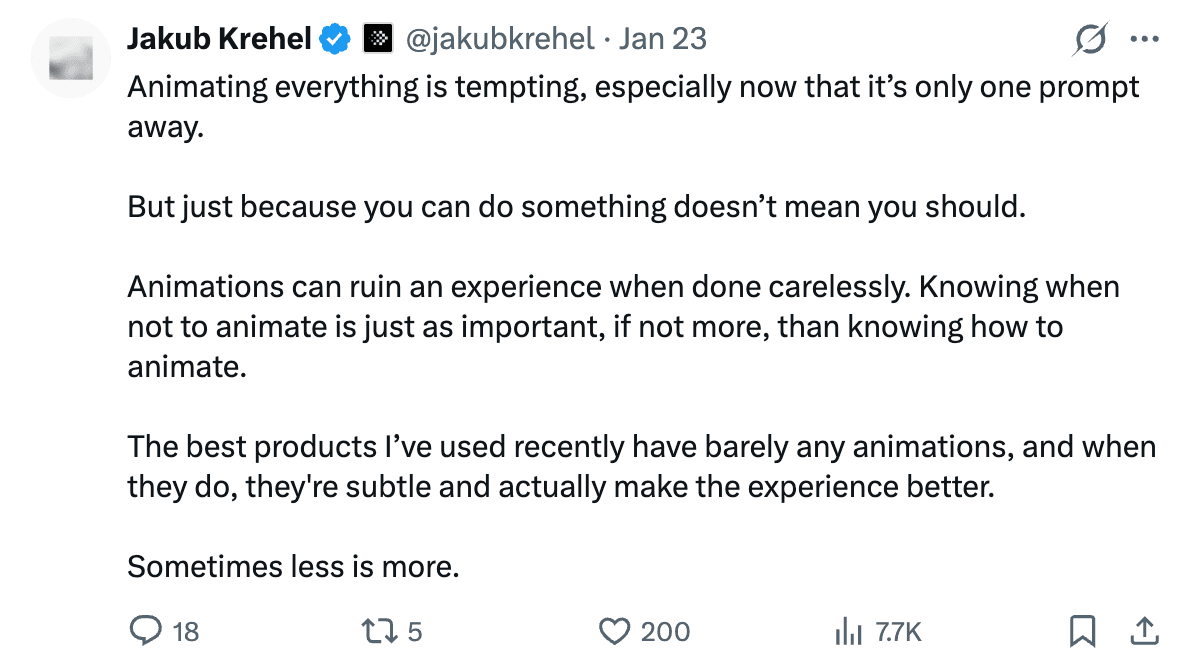Bookmark this post

1082,631
